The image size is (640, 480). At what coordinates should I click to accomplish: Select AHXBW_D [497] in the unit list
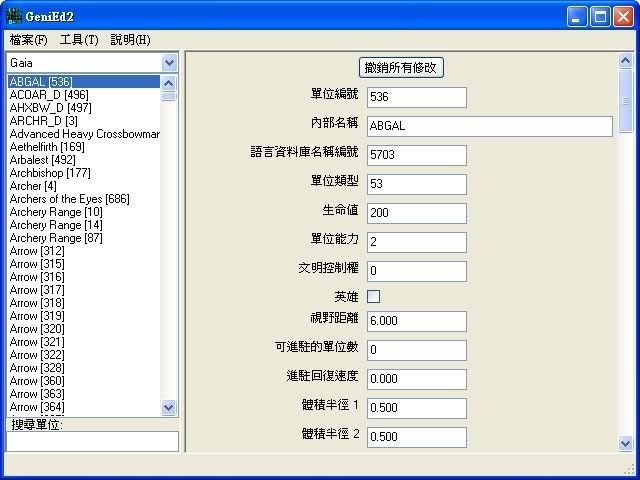click(x=84, y=108)
